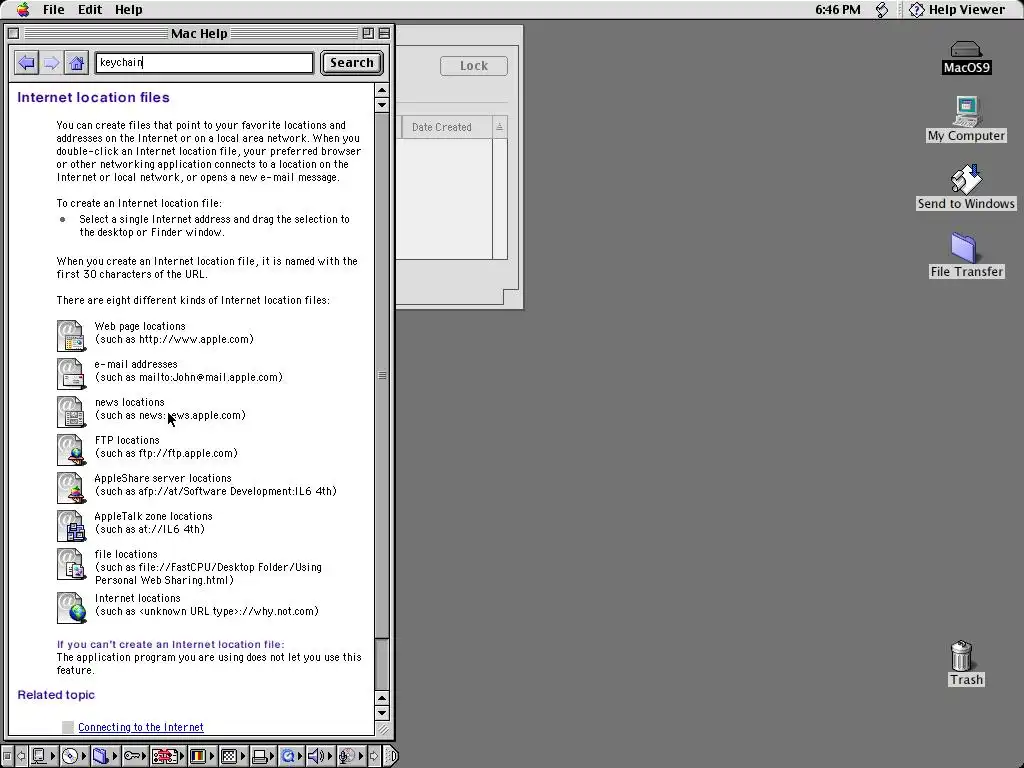This screenshot has height=768, width=1024.
Task: Click the Mac Help scrollbar thumb
Action: (382, 376)
